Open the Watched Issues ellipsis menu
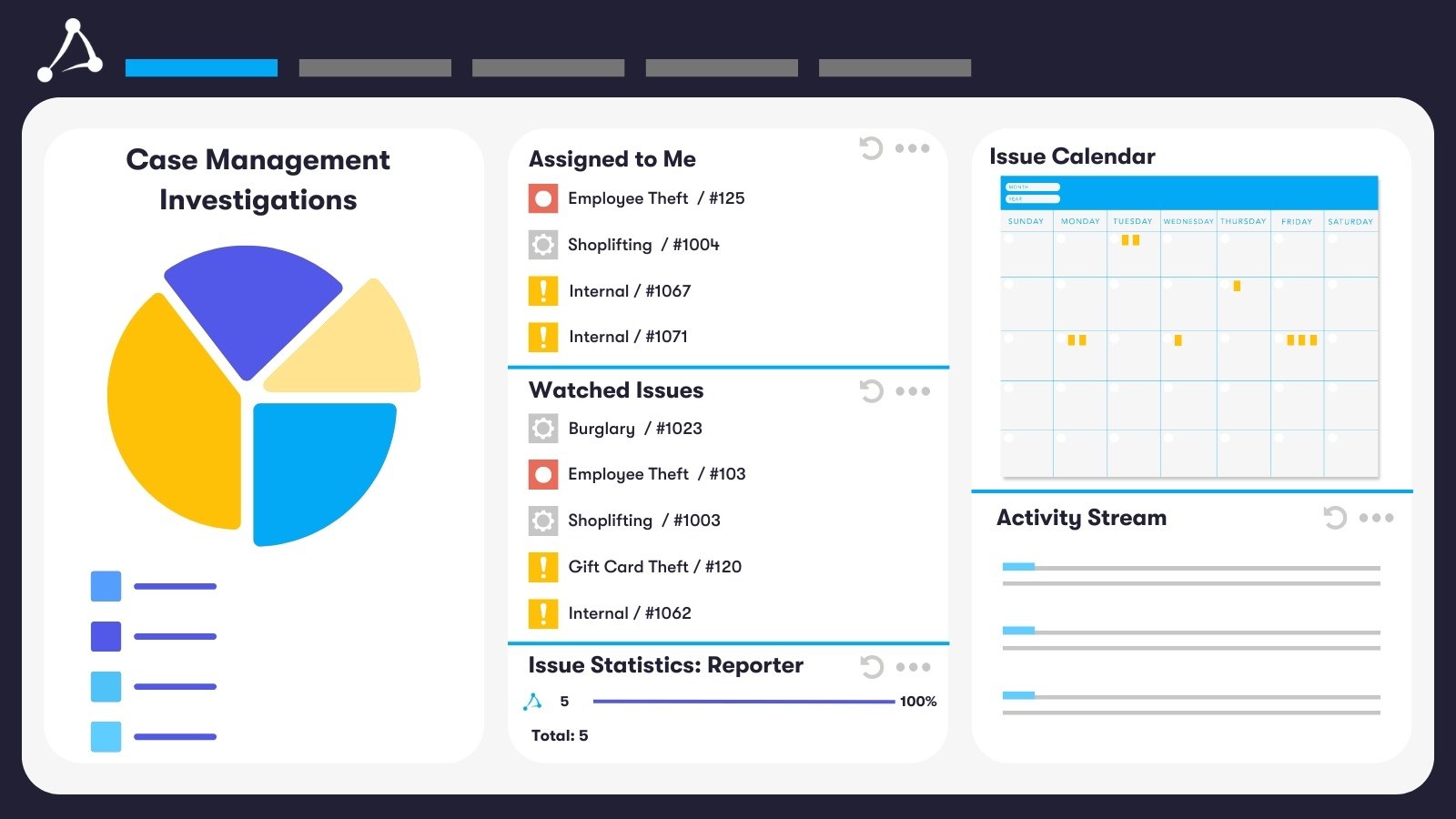This screenshot has height=819, width=1456. pyautogui.click(x=912, y=391)
